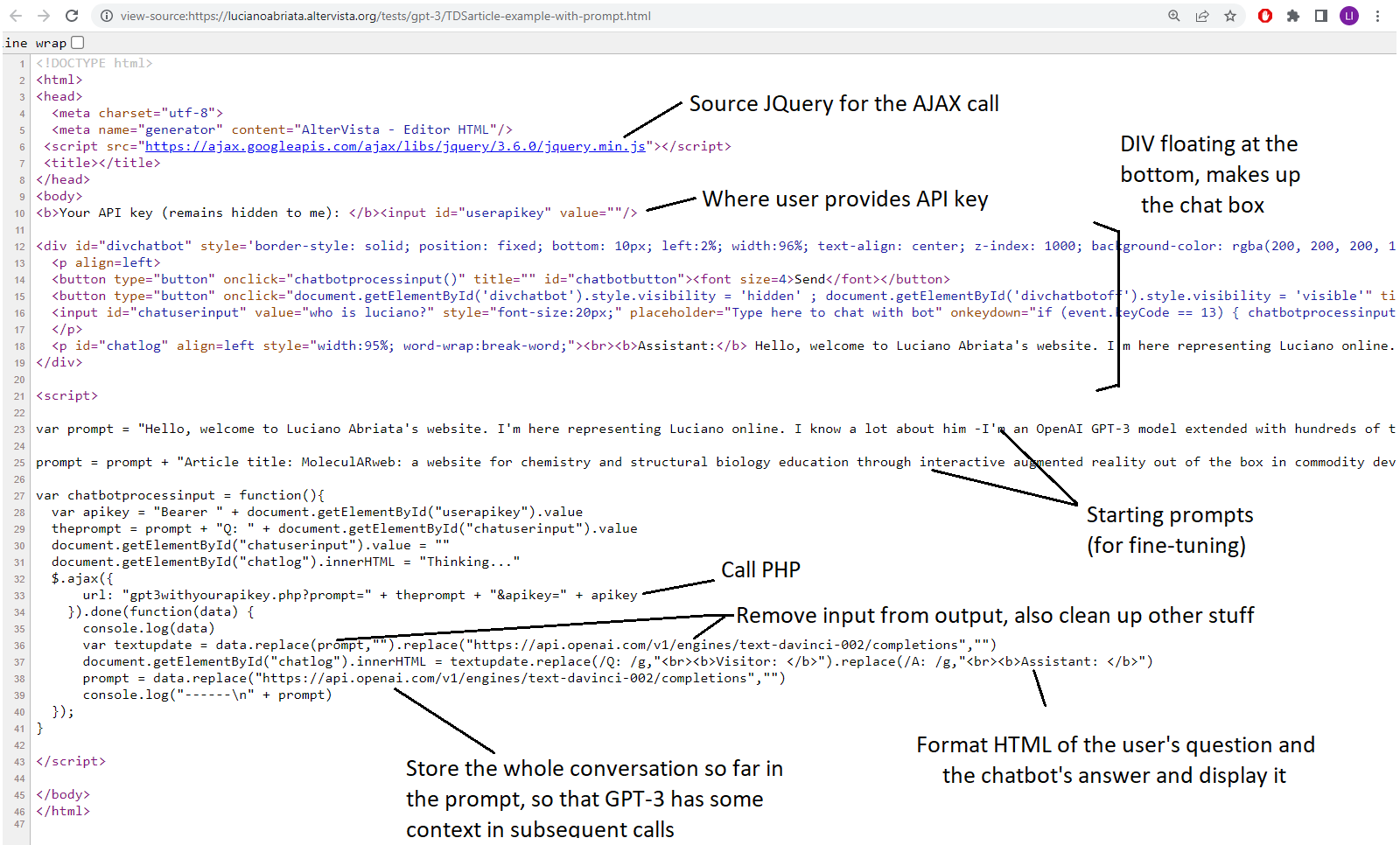Screen dimensions: 1400x845
Task: Bookmark this page with the star icon
Action: pos(1230,16)
